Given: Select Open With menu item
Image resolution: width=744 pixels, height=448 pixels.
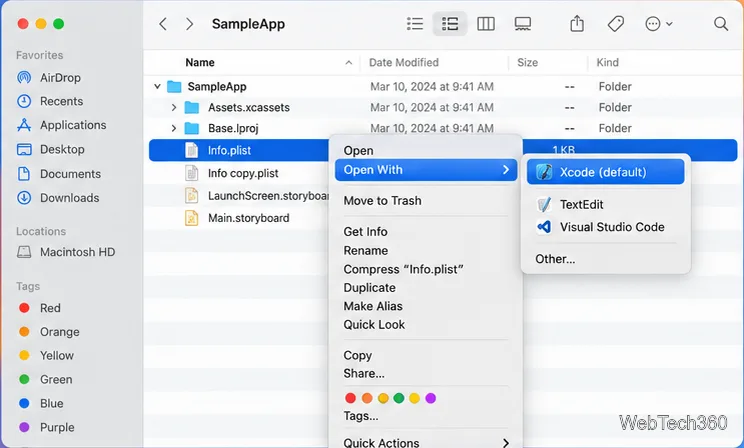Looking at the screenshot, I should [x=426, y=170].
